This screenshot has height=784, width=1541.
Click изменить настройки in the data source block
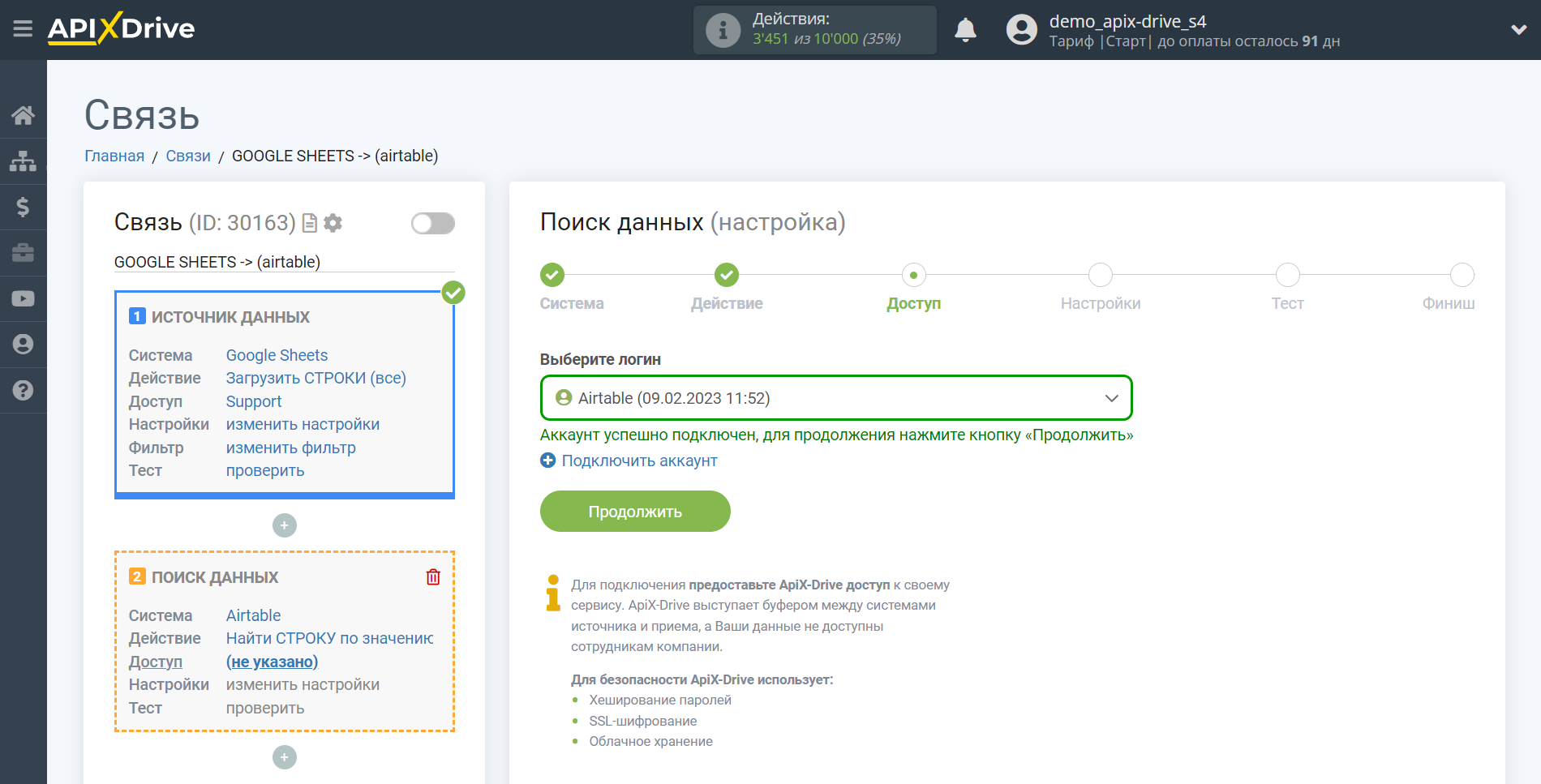[303, 424]
